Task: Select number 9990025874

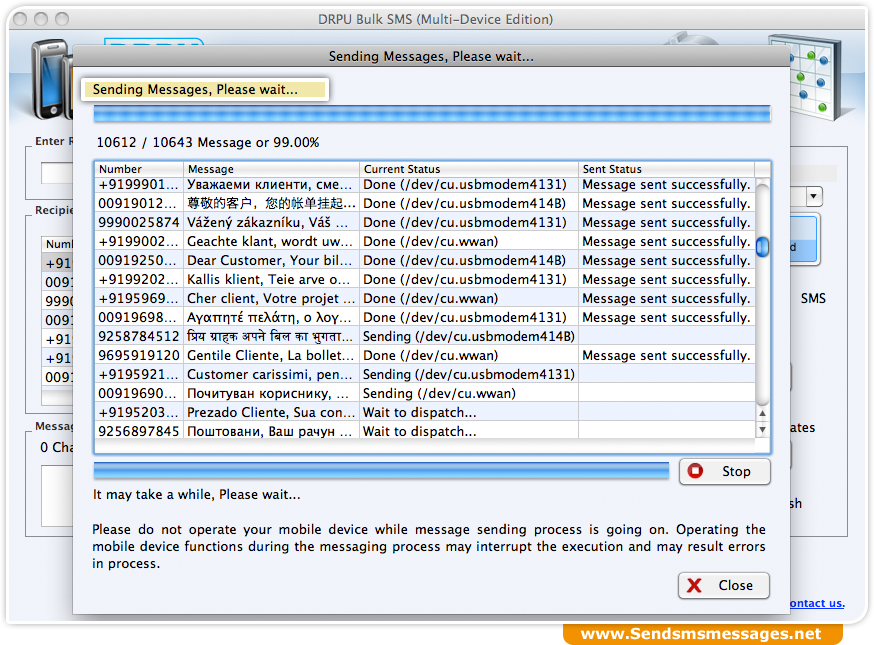Action: (x=139, y=222)
